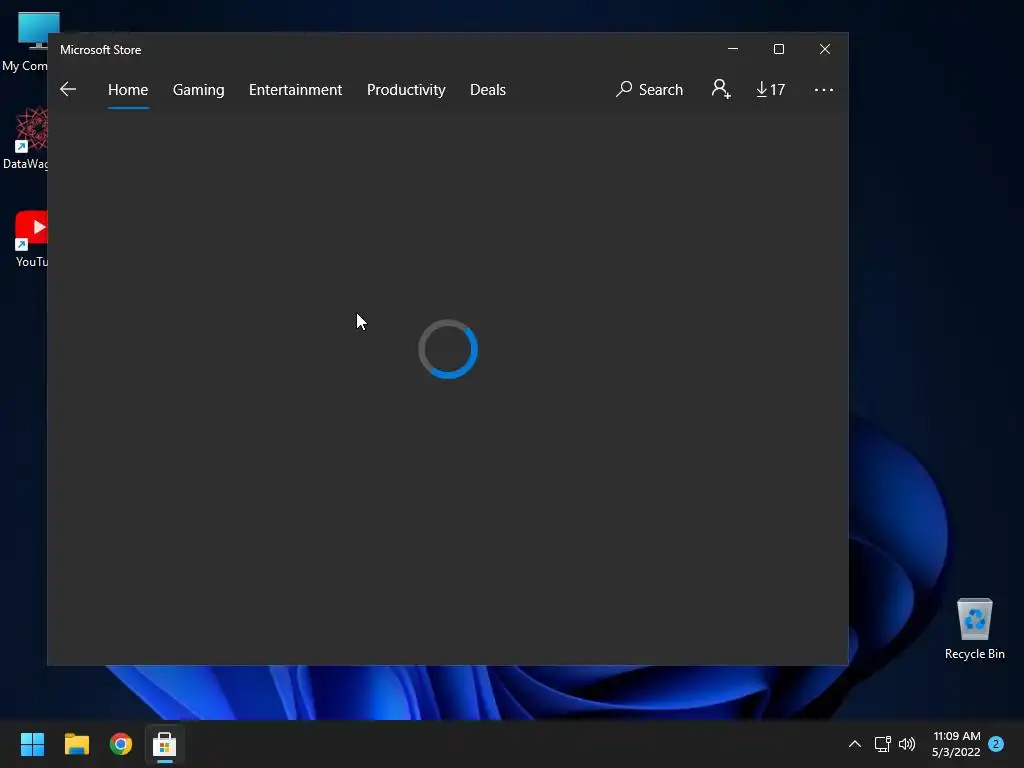Maximize the Microsoft Store window
Image resolution: width=1024 pixels, height=768 pixels.
[778, 49]
